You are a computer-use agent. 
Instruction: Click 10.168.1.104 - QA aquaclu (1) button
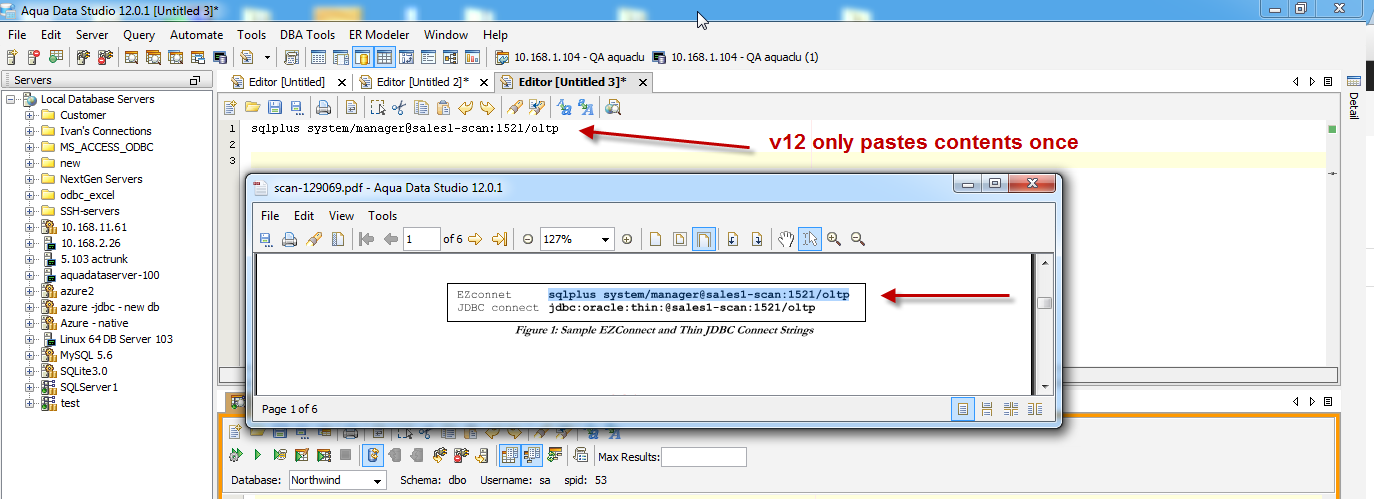735,57
